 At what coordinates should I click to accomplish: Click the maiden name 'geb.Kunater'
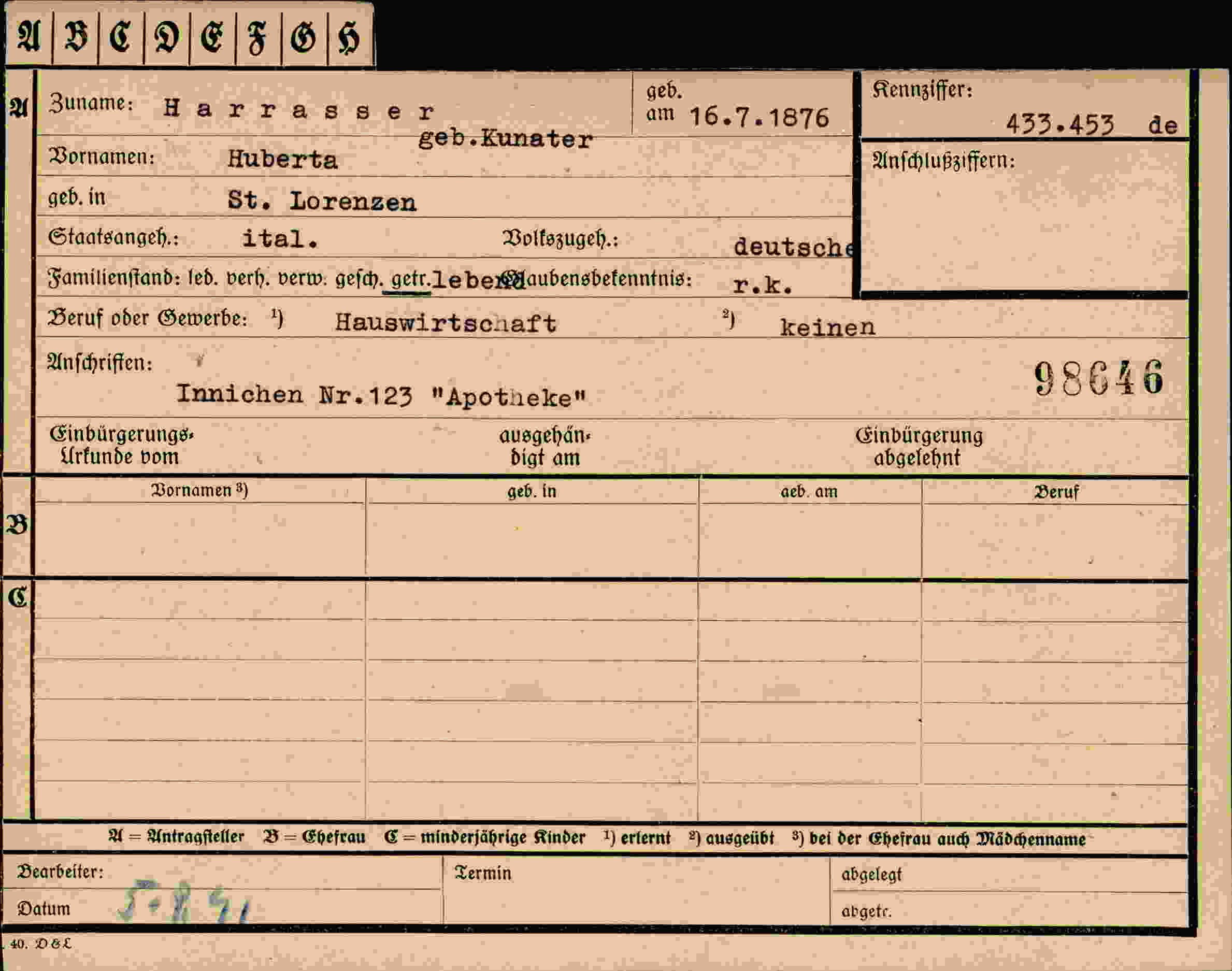[x=506, y=138]
